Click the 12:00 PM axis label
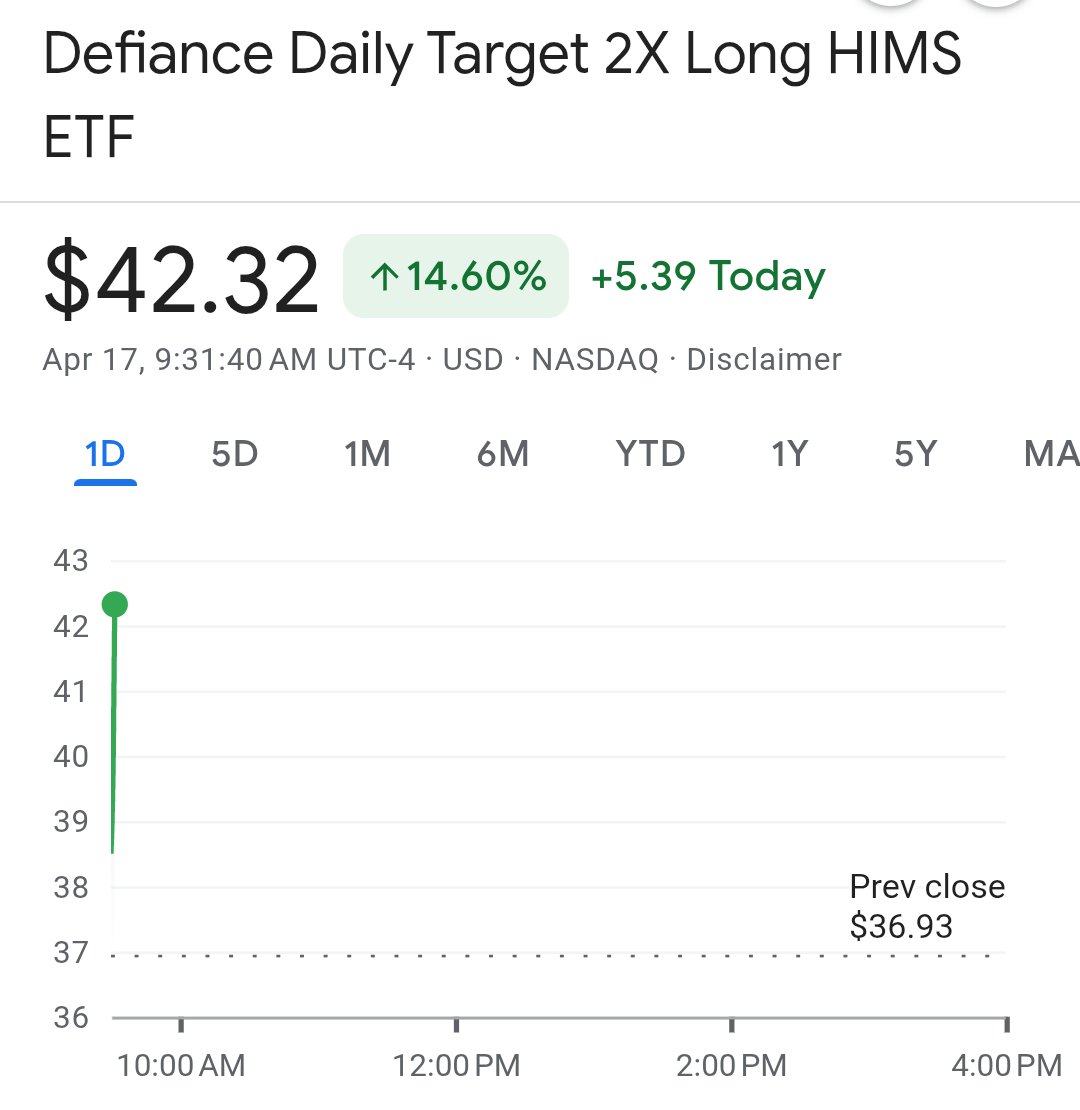 (456, 1065)
